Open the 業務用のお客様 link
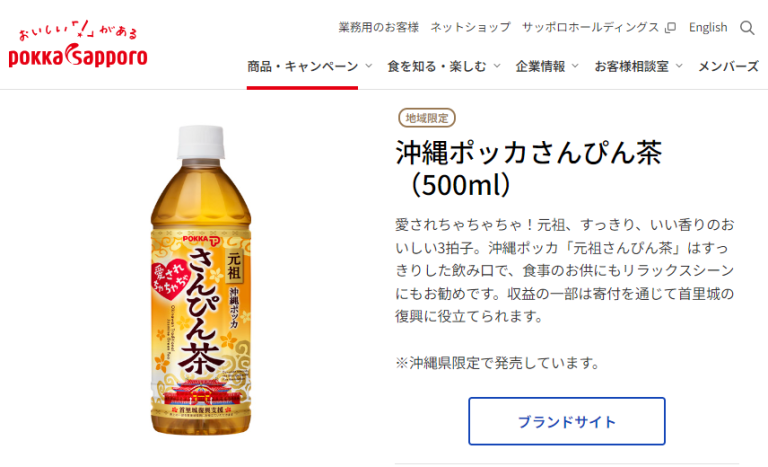This screenshot has width=768, height=467. click(379, 27)
